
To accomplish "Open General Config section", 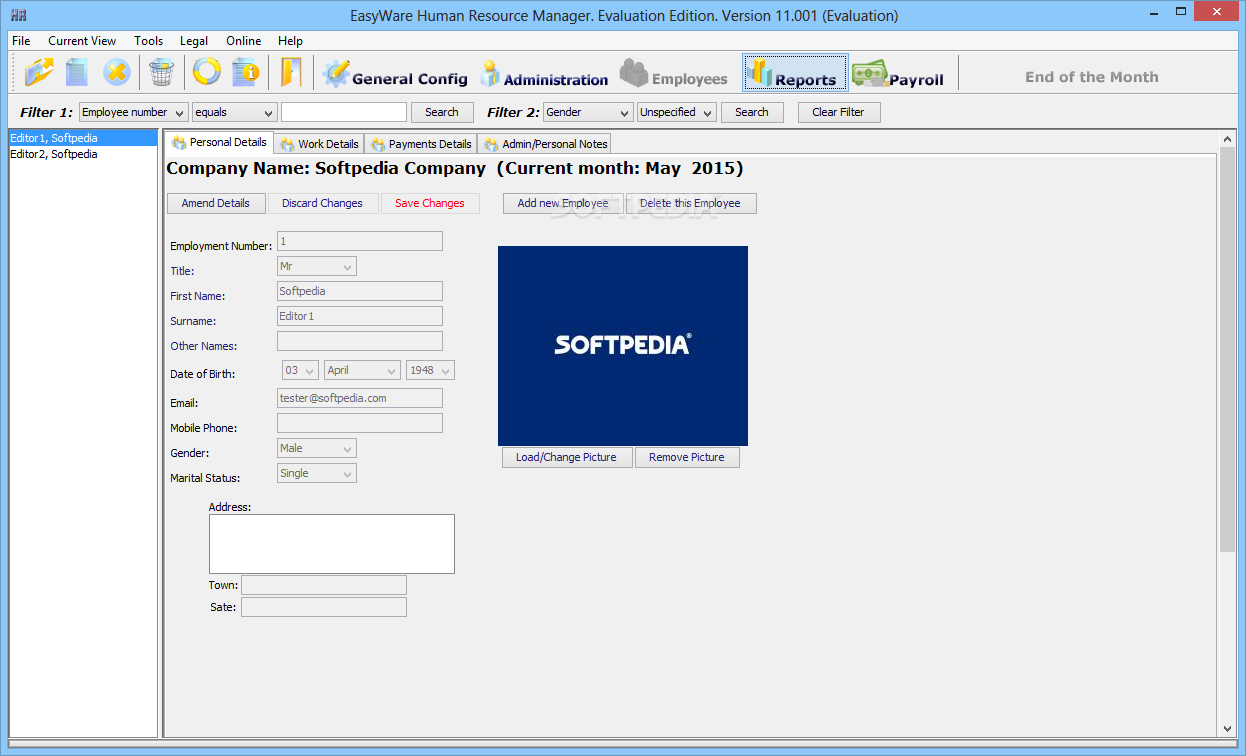I will tap(395, 74).
